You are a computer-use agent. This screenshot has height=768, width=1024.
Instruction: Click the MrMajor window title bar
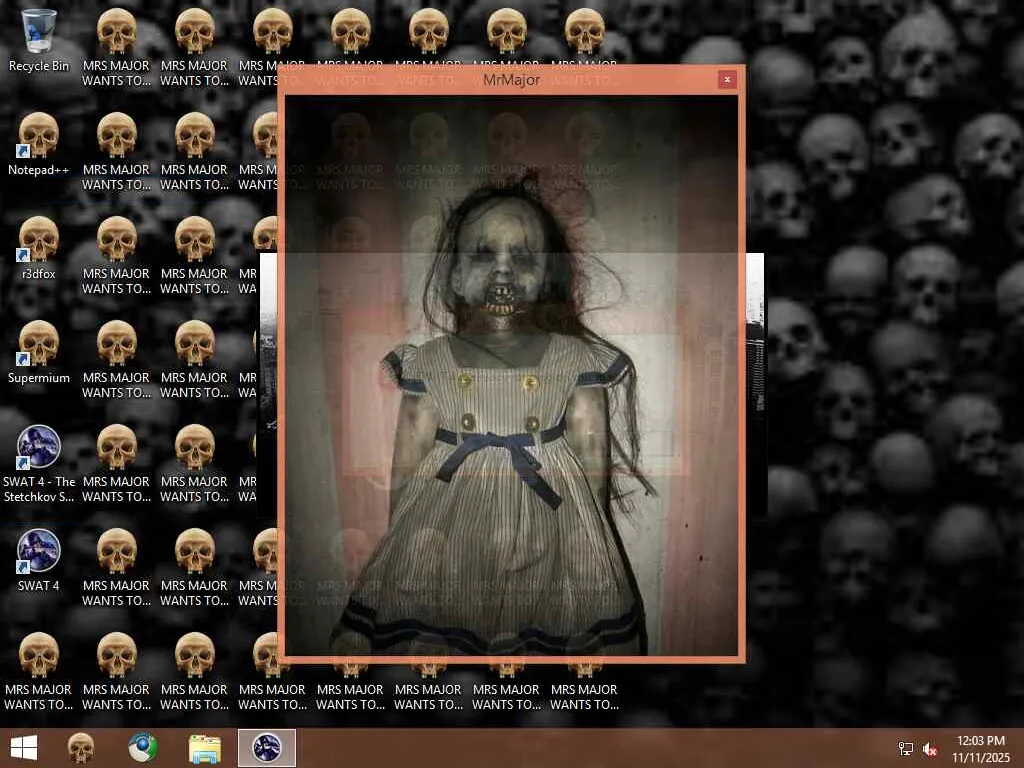[x=511, y=80]
